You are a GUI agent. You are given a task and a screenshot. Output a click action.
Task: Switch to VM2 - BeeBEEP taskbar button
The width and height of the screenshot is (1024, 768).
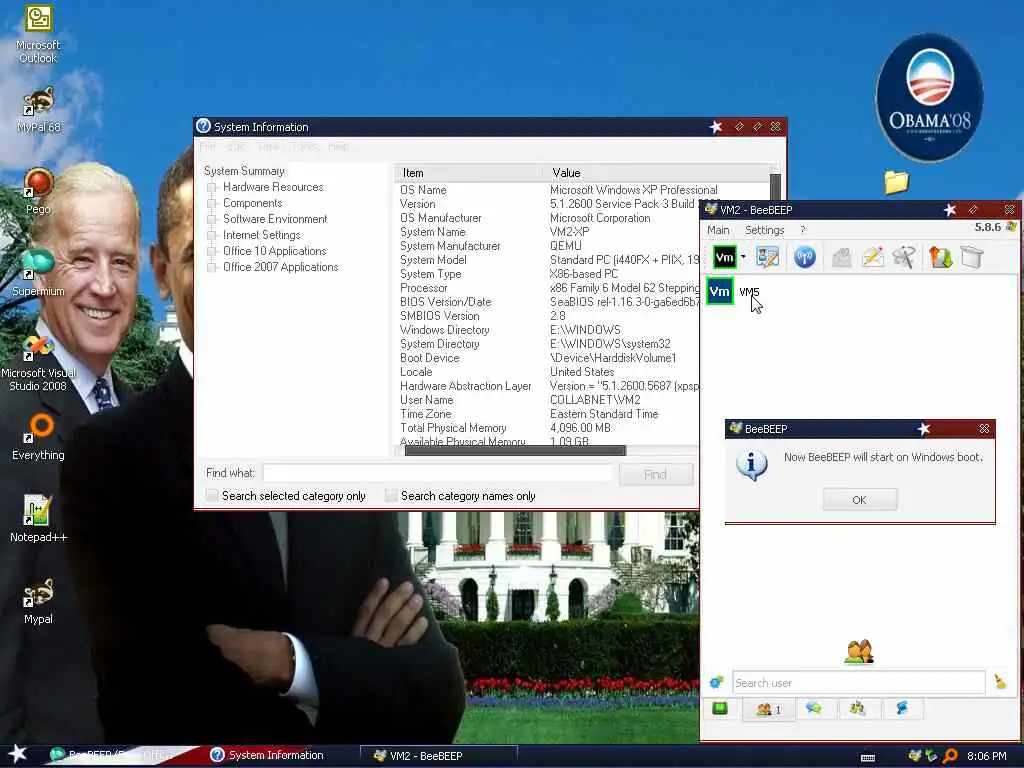pyautogui.click(x=438, y=756)
